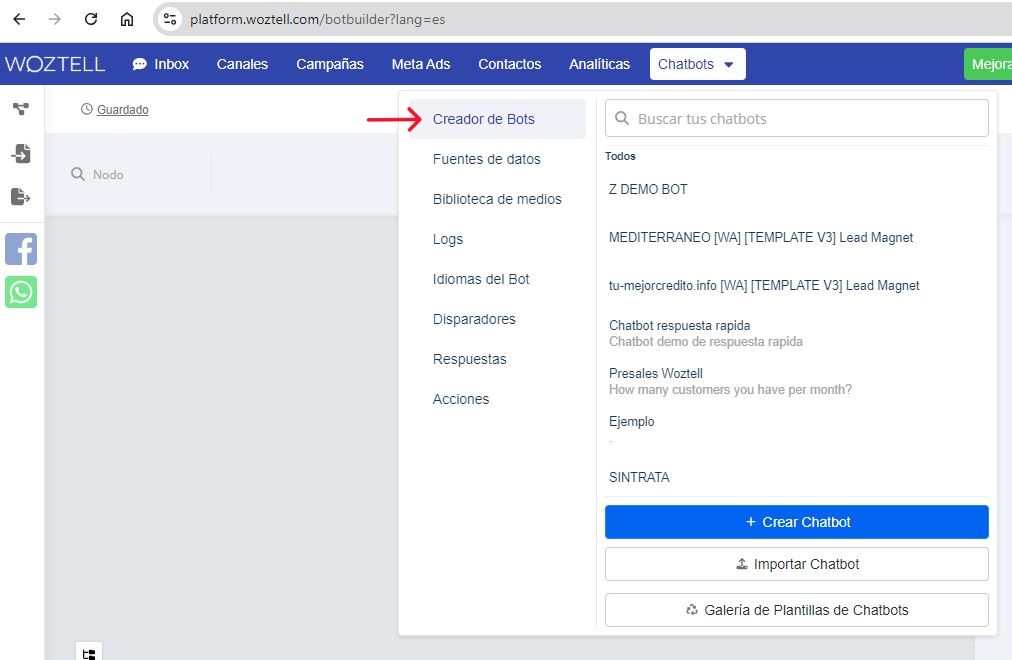Open Analíticas page
The height and width of the screenshot is (660, 1012).
tap(599, 64)
